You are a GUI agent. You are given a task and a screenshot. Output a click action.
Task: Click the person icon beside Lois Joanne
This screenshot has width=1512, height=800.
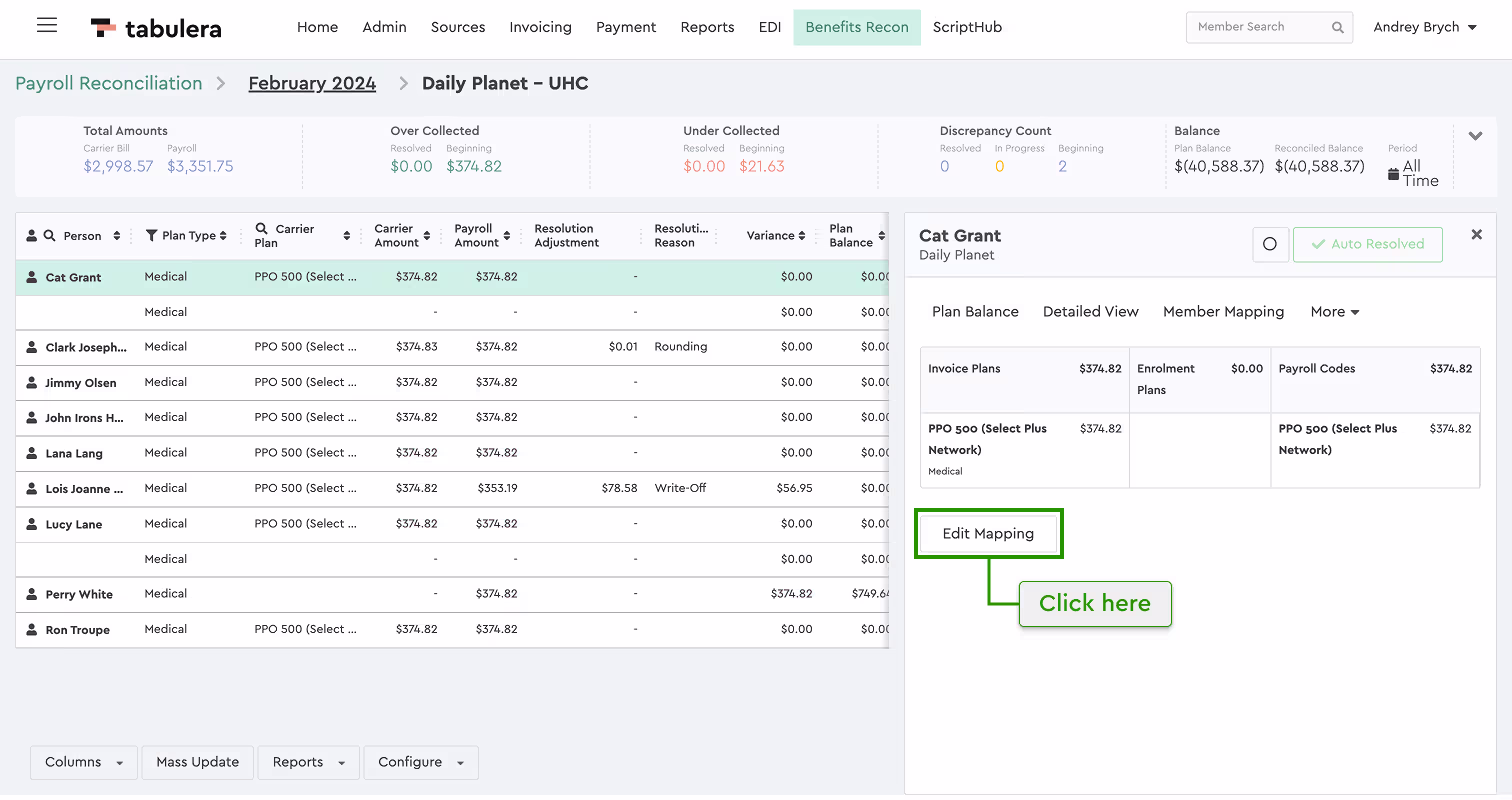[32, 489]
